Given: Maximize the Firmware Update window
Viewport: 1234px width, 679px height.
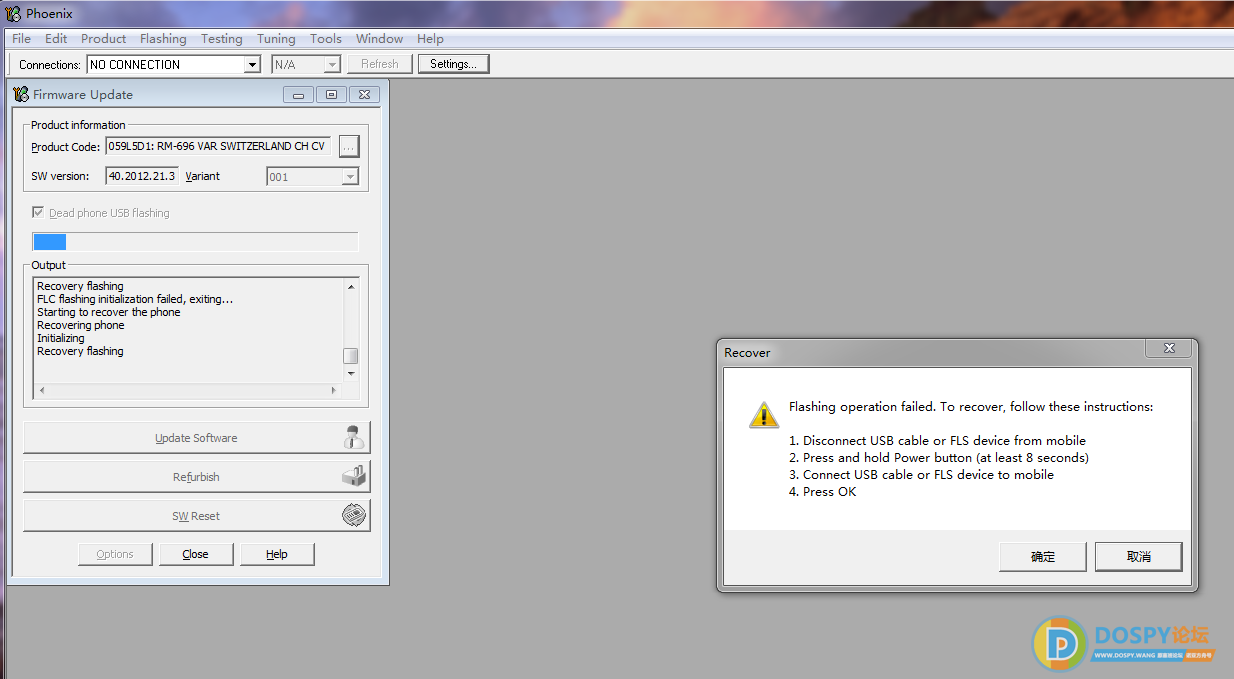Looking at the screenshot, I should pyautogui.click(x=331, y=95).
